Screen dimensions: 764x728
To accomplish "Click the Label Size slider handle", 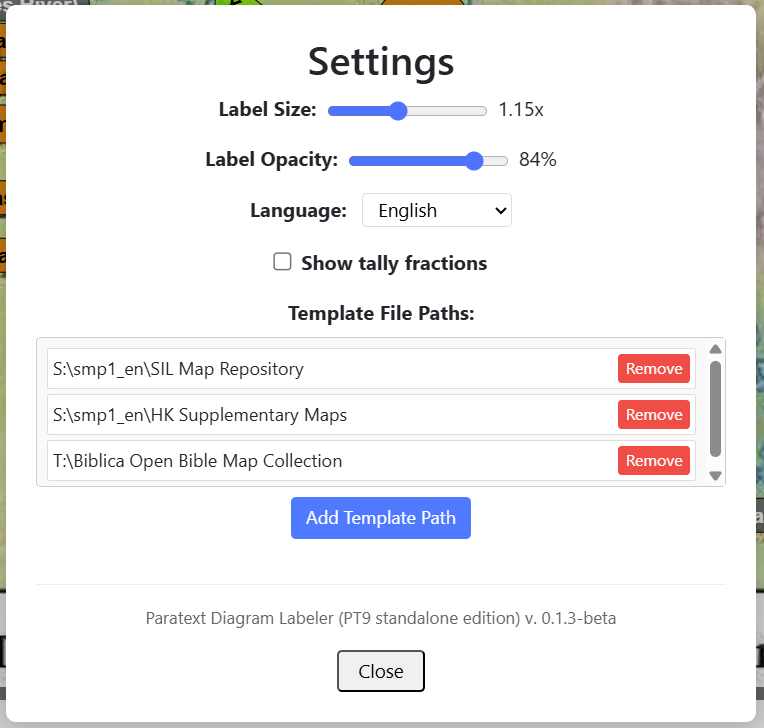I will tap(398, 110).
